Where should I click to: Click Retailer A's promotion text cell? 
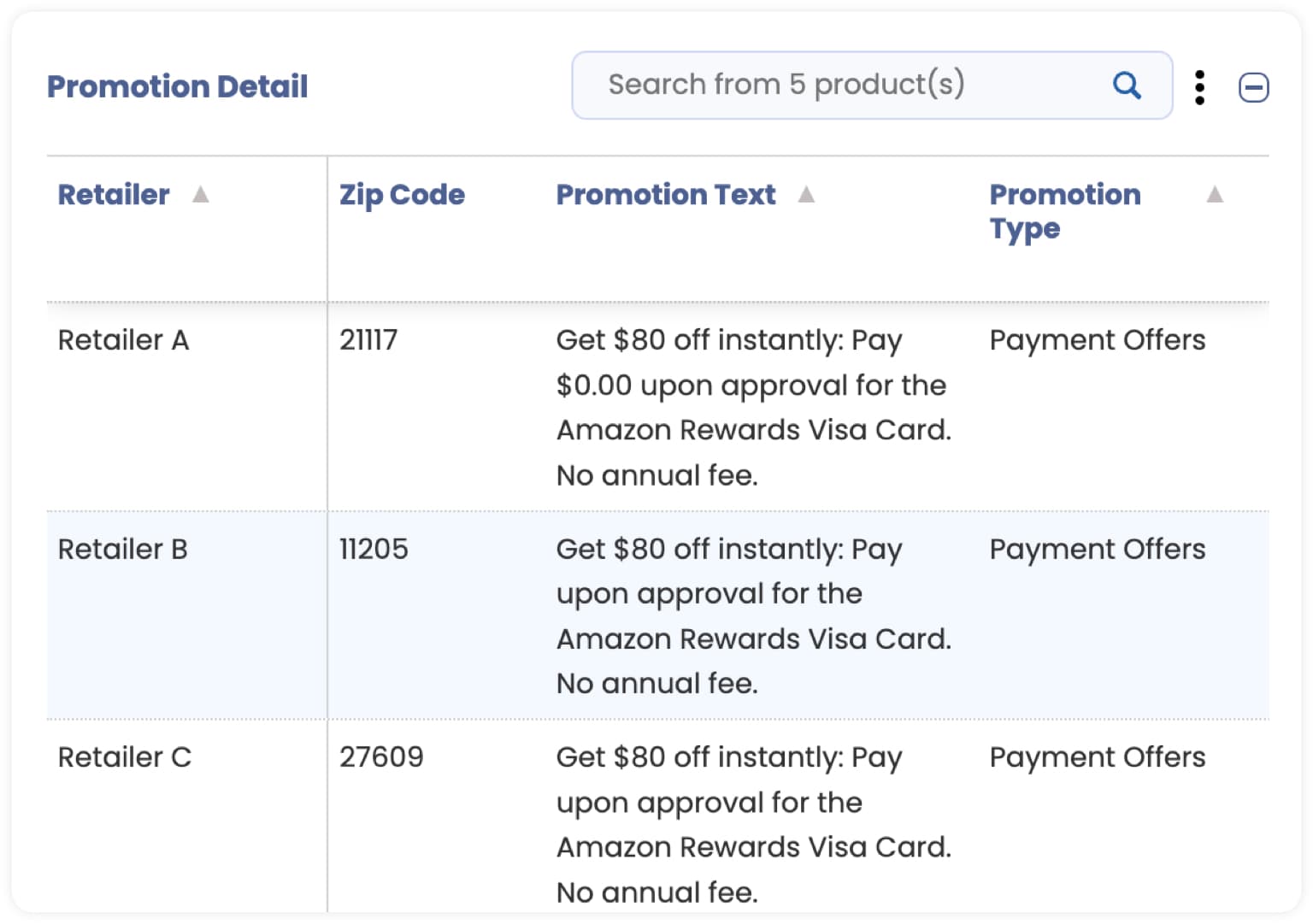[x=752, y=406]
